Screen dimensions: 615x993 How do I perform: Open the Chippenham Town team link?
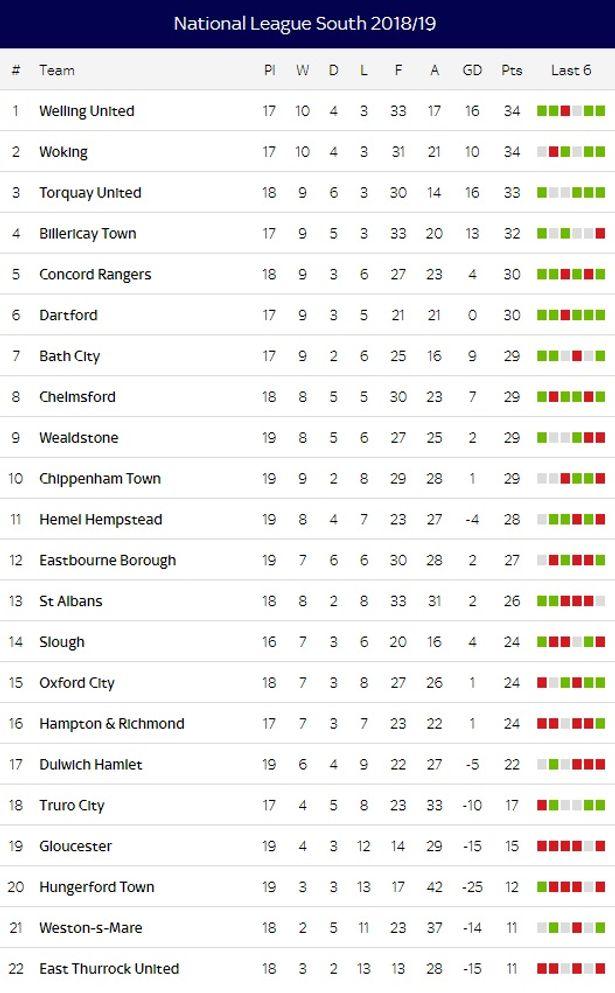99,478
